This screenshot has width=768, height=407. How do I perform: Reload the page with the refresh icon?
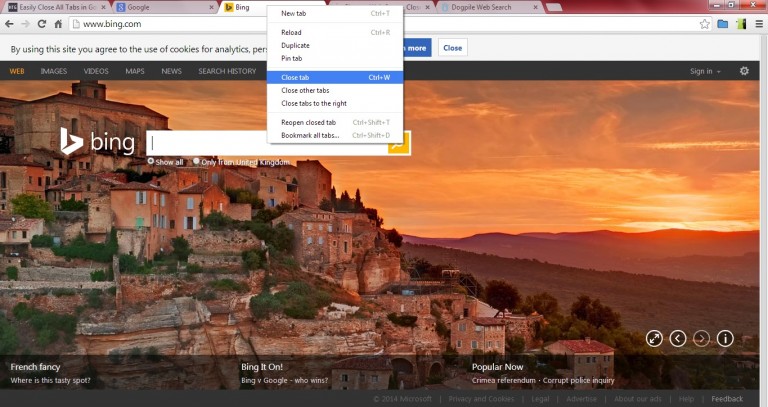pyautogui.click(x=42, y=24)
